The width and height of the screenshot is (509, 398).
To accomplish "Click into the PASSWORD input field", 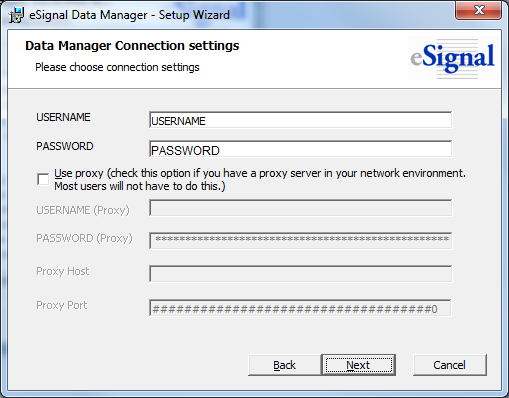I will pos(301,149).
